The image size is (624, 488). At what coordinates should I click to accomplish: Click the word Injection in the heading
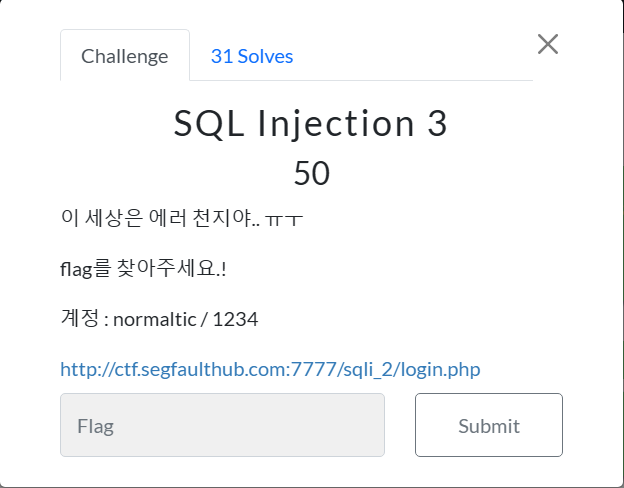coord(336,124)
